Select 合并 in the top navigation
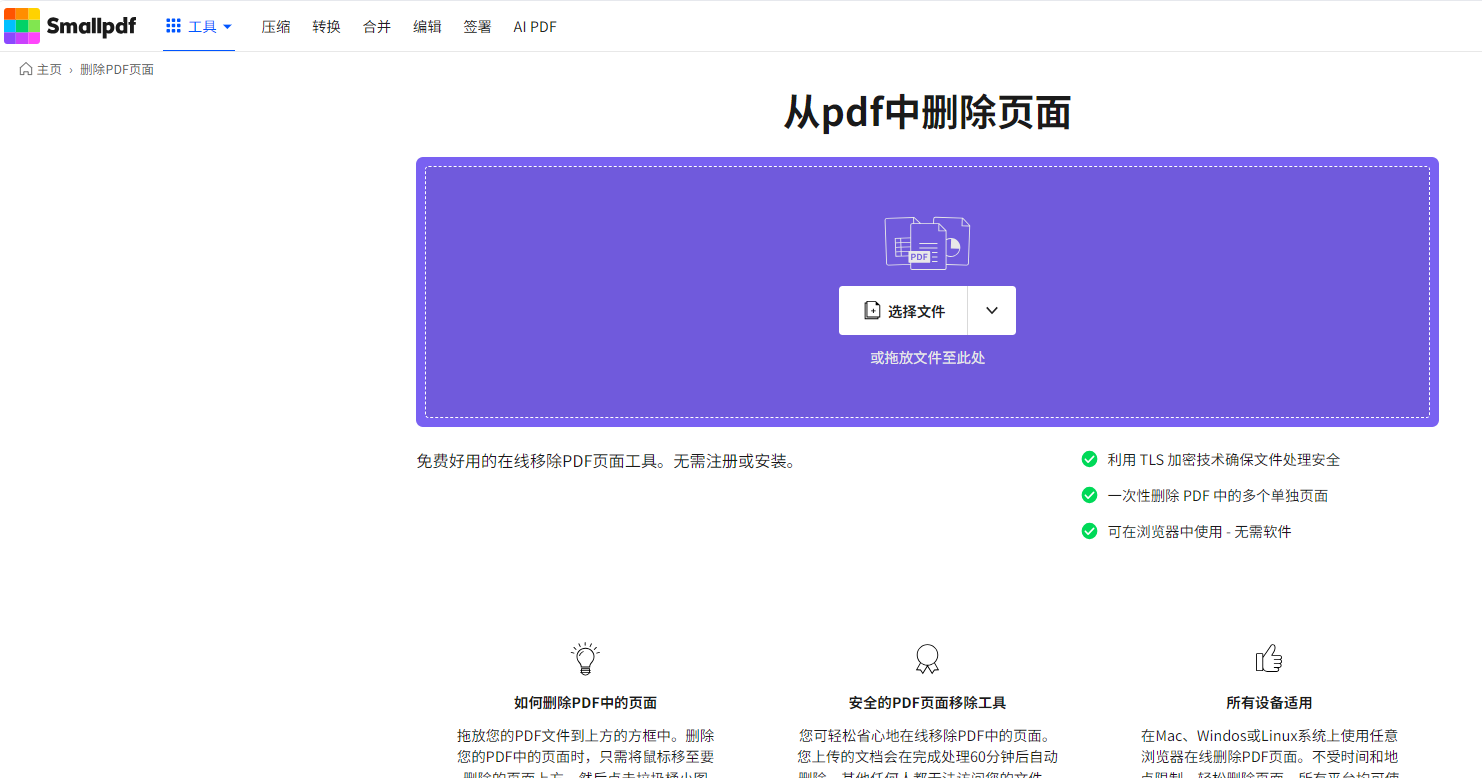Screen dimensions: 1482x778 (377, 27)
